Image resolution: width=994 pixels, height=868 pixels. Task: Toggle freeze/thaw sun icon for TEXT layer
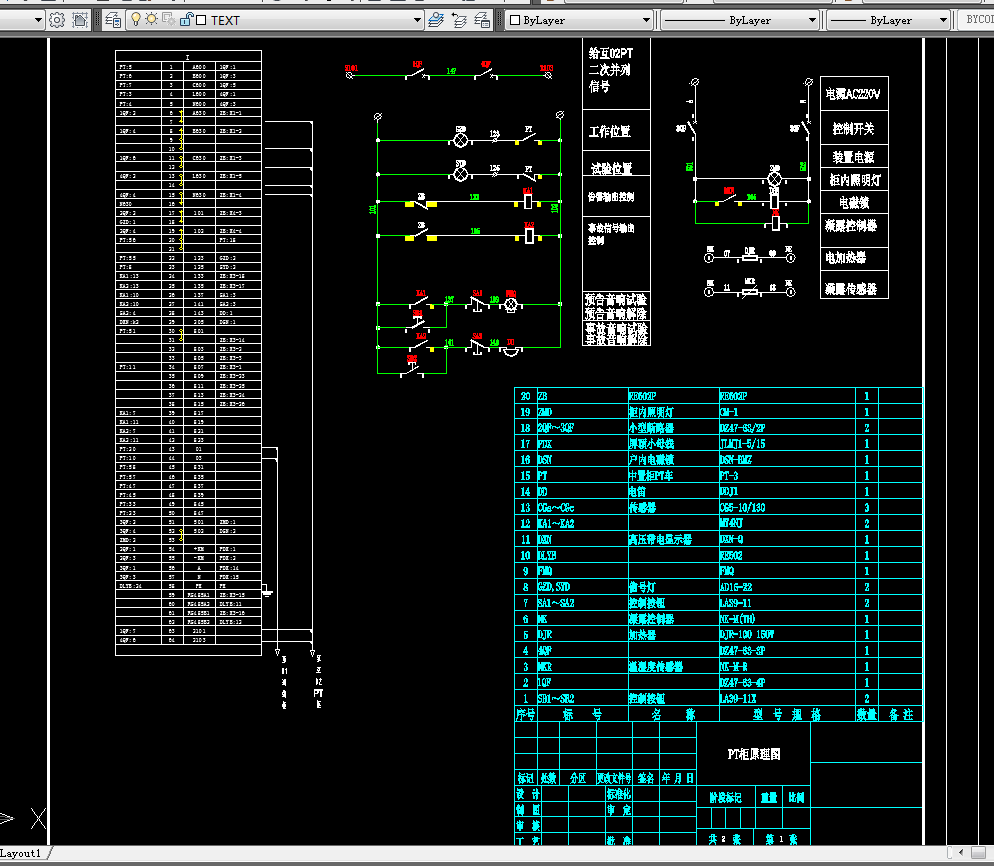coord(152,20)
